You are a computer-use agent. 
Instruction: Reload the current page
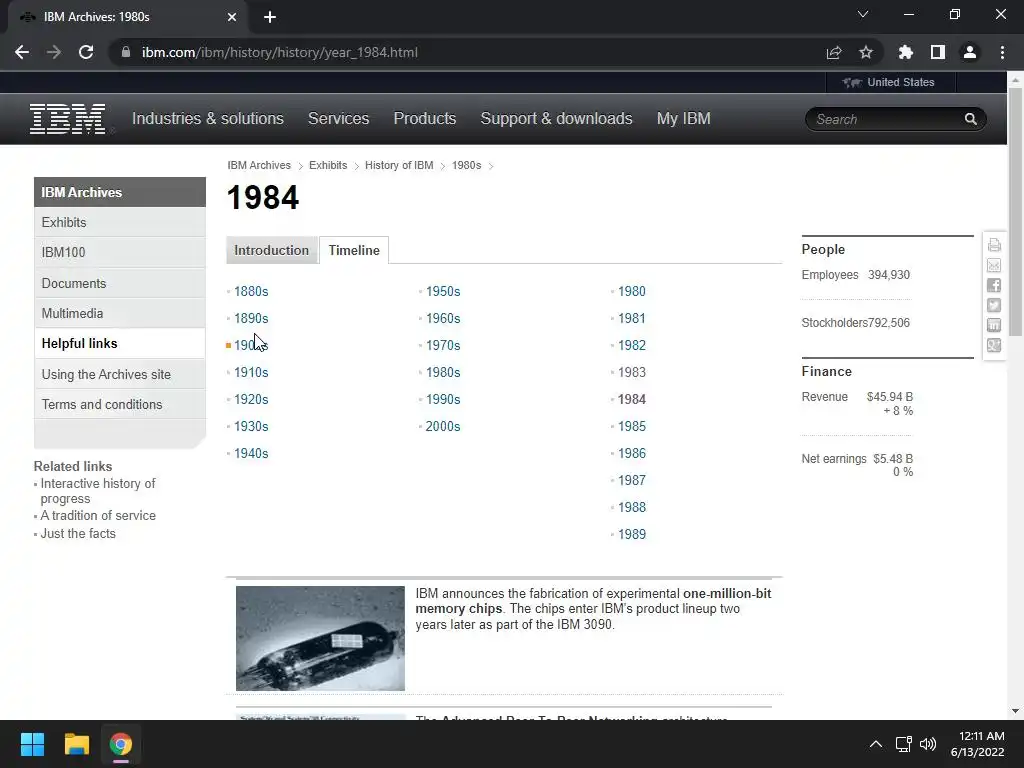pos(86,52)
